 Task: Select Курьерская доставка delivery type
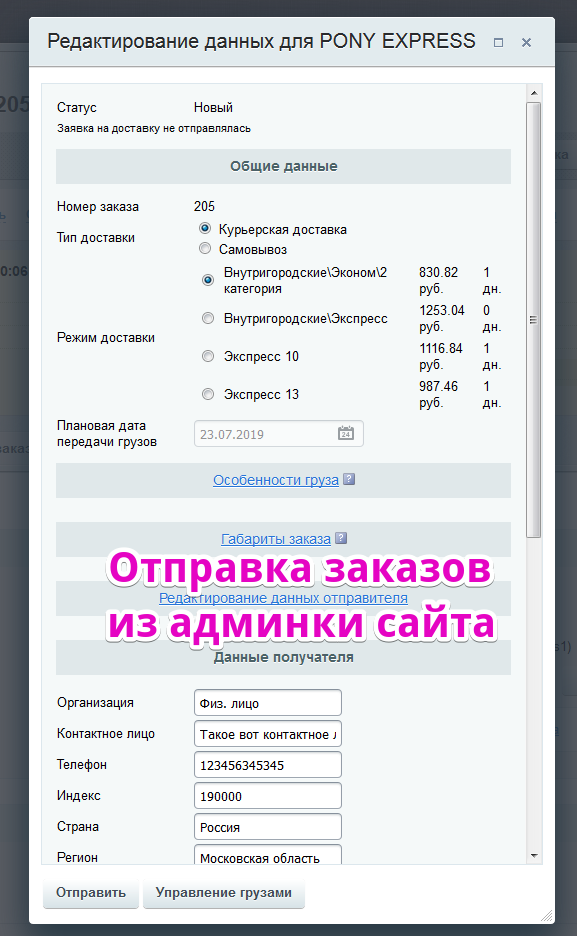[205, 228]
